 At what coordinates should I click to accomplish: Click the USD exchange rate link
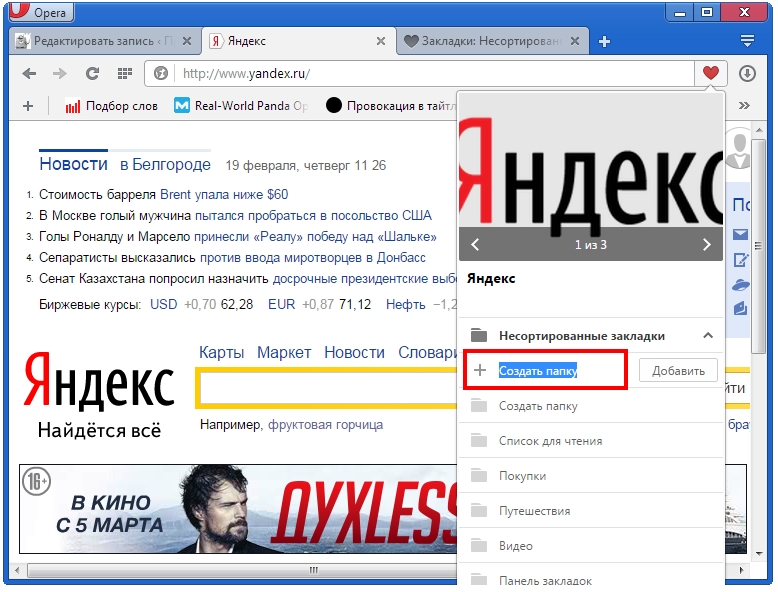click(164, 304)
